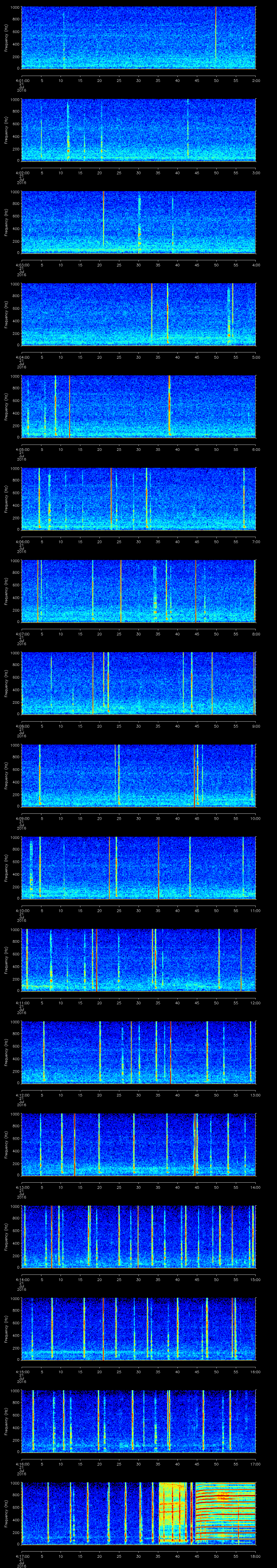Click the 15:00 end time label
Viewport: 277px width, 1568px height.
(255, 1279)
